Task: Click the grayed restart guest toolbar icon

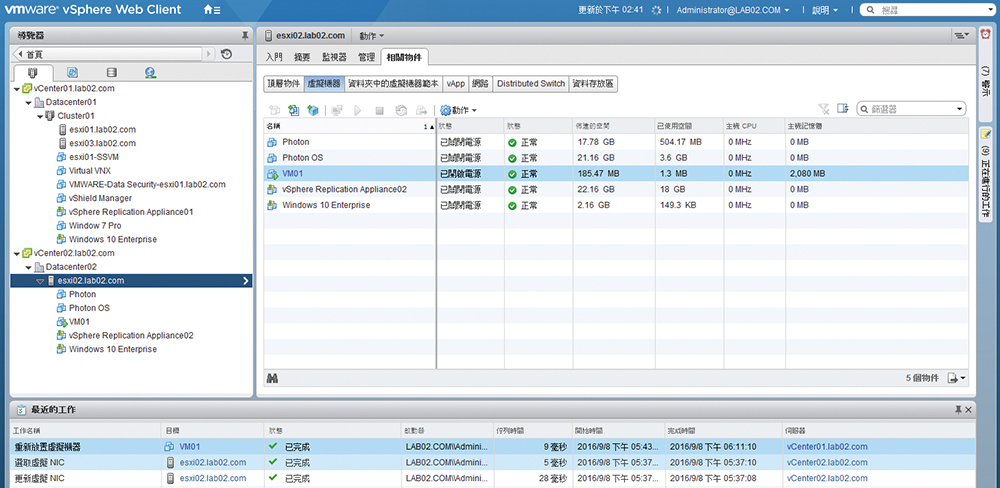Action: (401, 110)
